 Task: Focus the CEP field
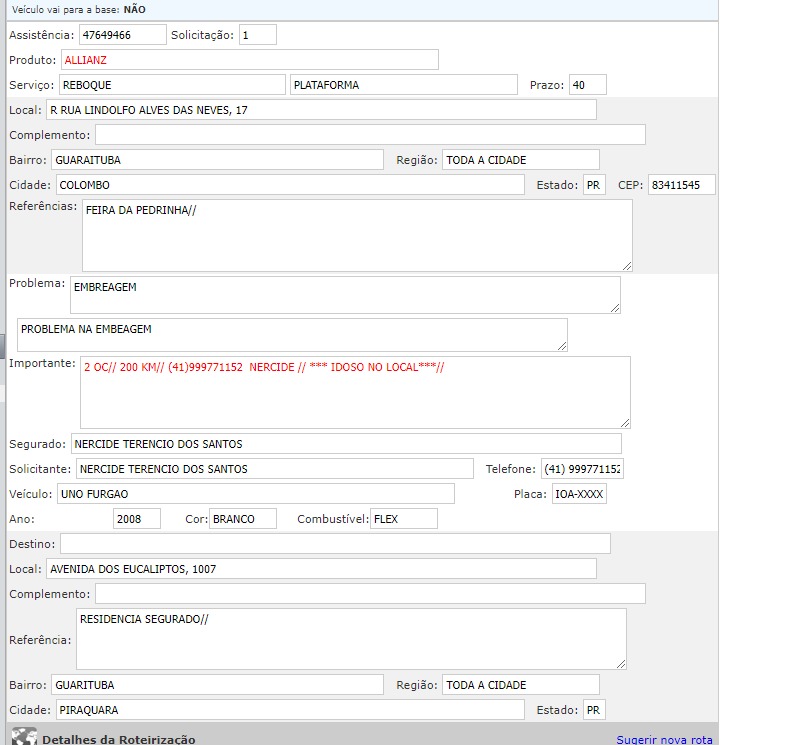pos(681,185)
